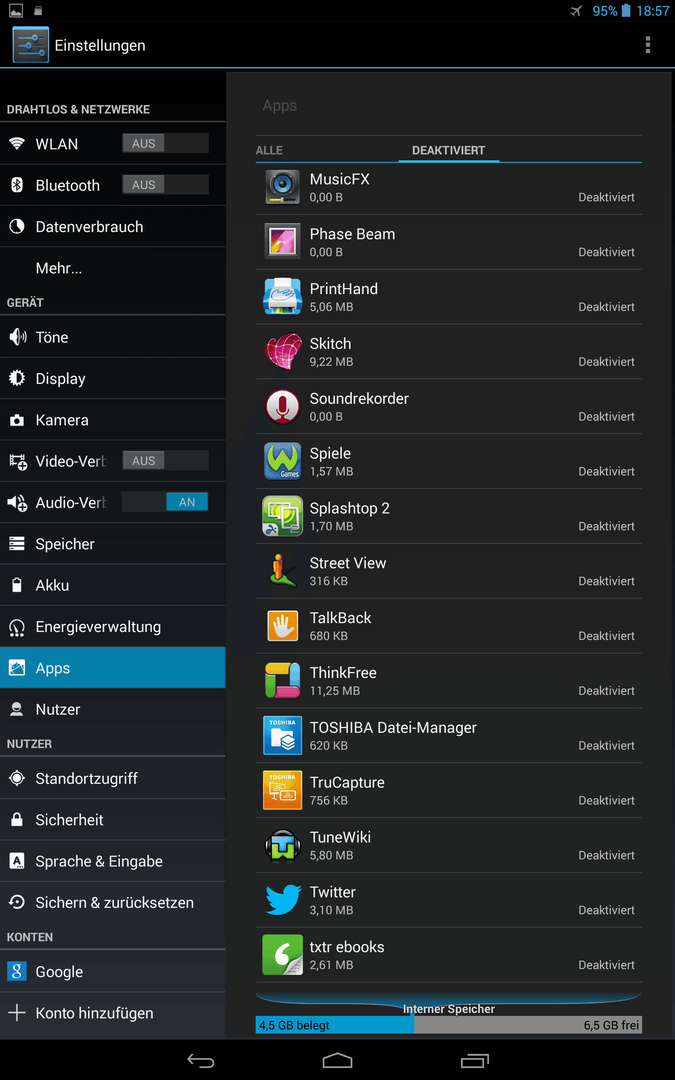The image size is (675, 1080).
Task: Open Akku settings
Action: click(113, 585)
